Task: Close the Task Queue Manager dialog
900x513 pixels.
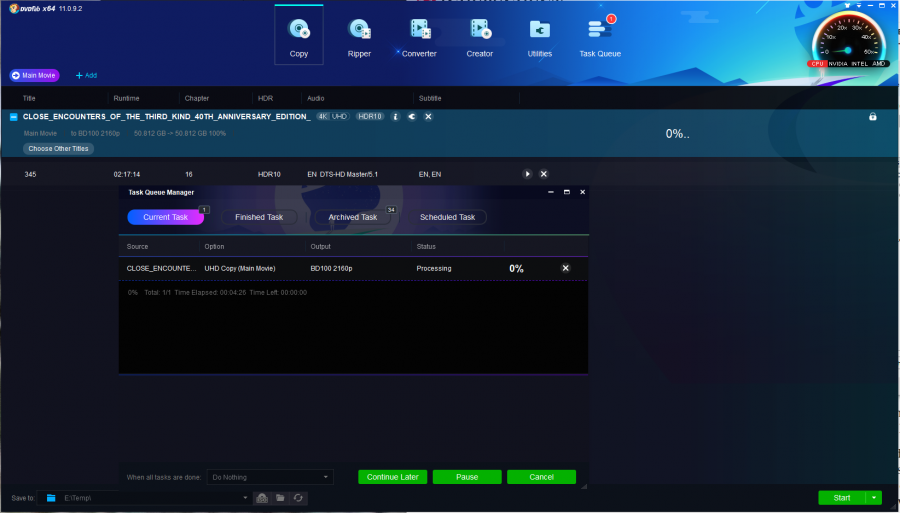Action: click(x=583, y=192)
